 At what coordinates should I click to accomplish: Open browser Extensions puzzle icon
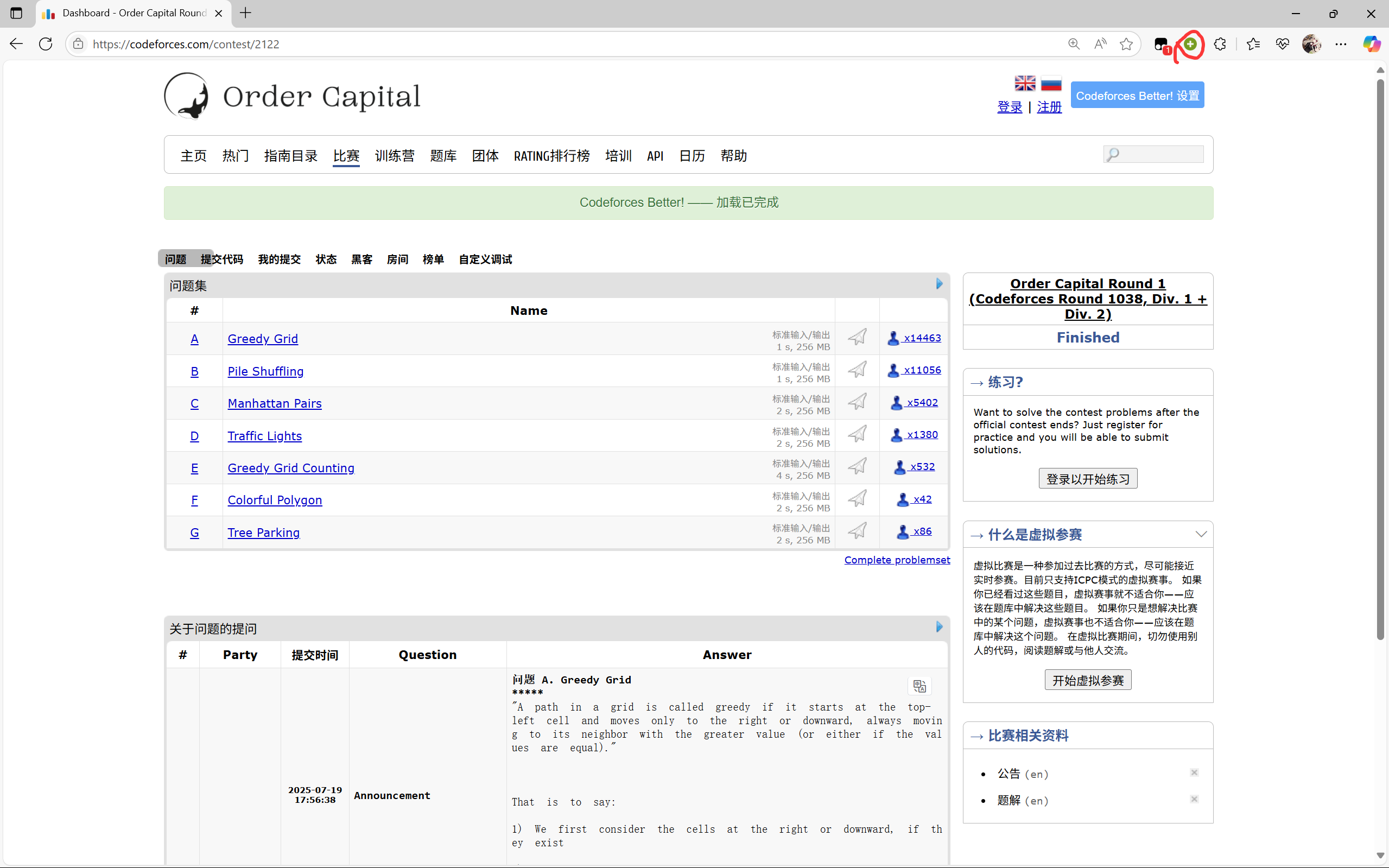pos(1220,44)
